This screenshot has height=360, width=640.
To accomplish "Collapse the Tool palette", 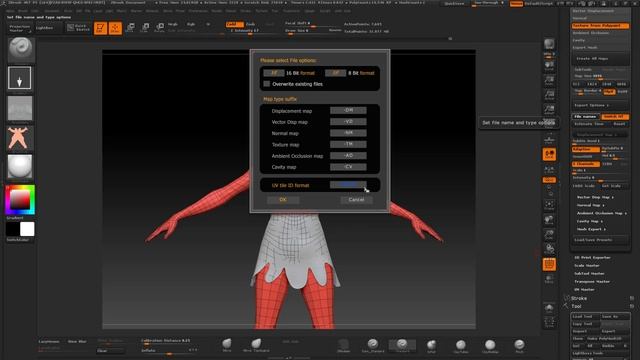I will [576, 306].
